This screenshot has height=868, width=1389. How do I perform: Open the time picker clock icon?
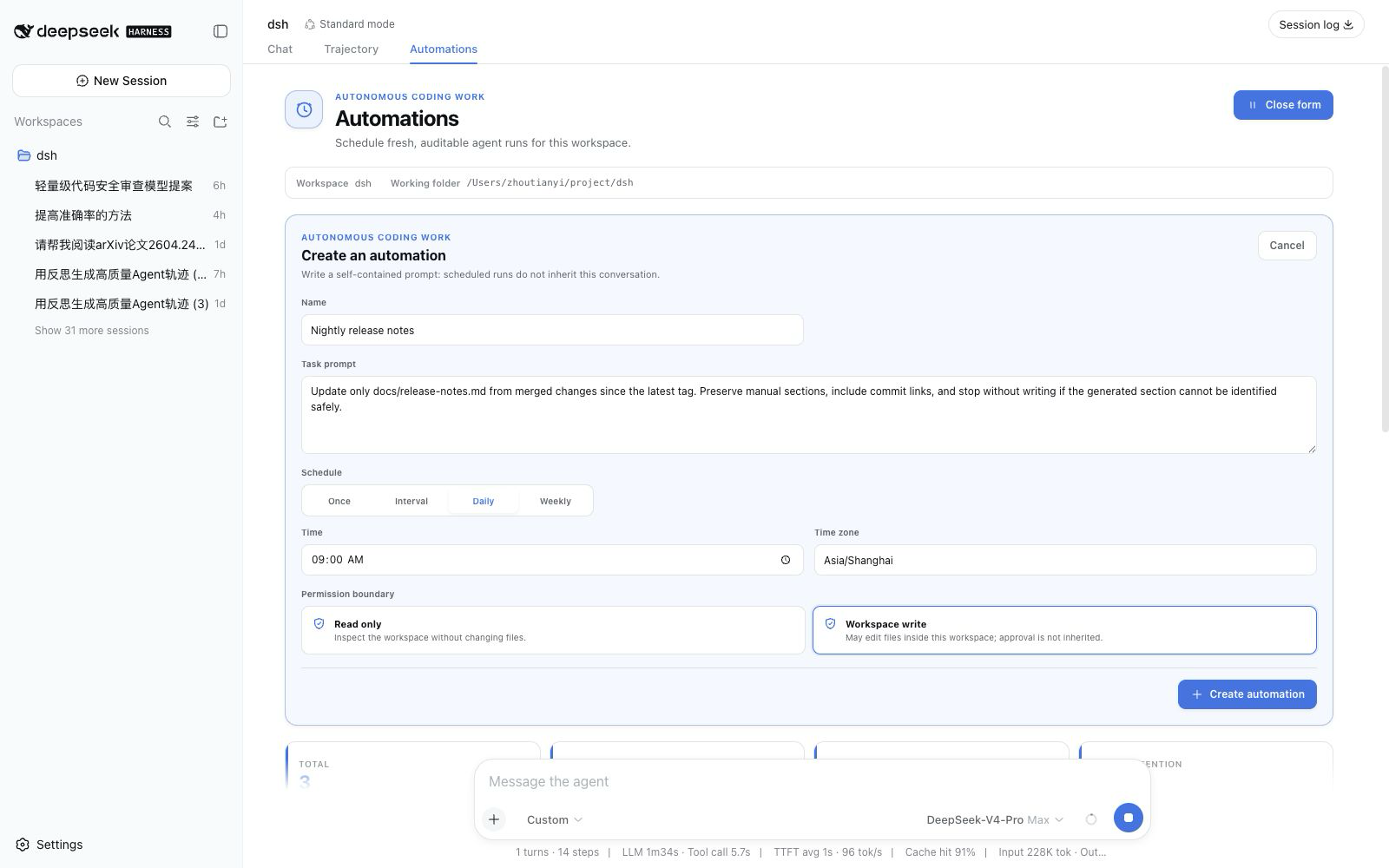click(x=786, y=560)
